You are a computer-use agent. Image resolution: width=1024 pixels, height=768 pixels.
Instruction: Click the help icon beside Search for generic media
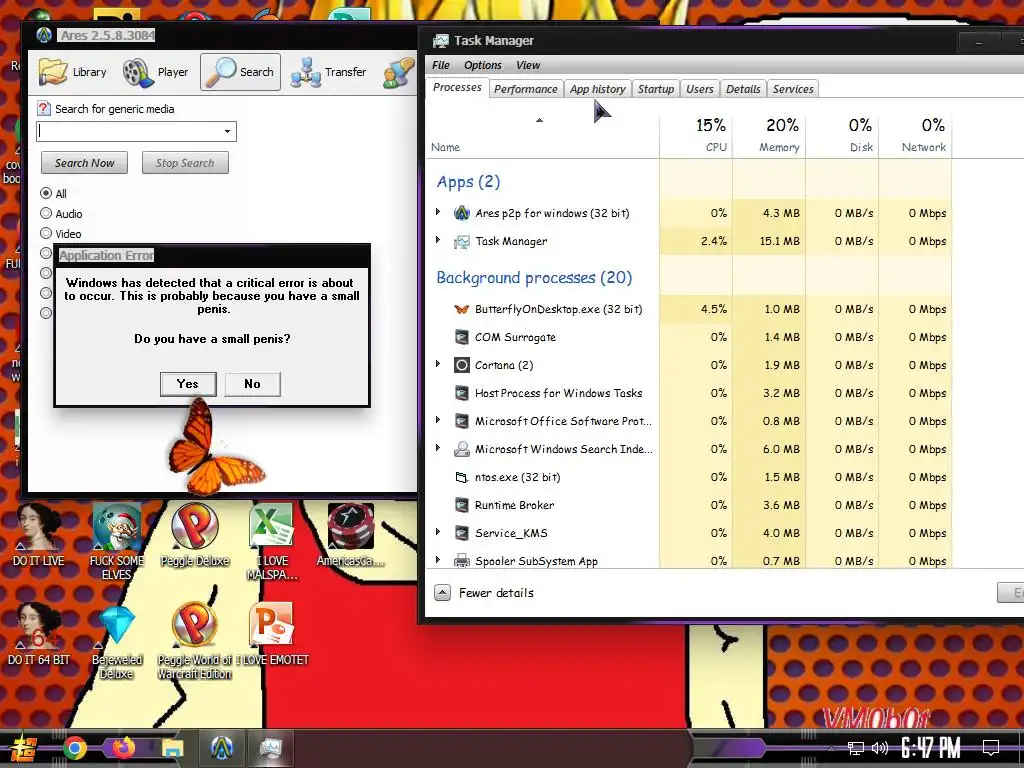pyautogui.click(x=44, y=108)
